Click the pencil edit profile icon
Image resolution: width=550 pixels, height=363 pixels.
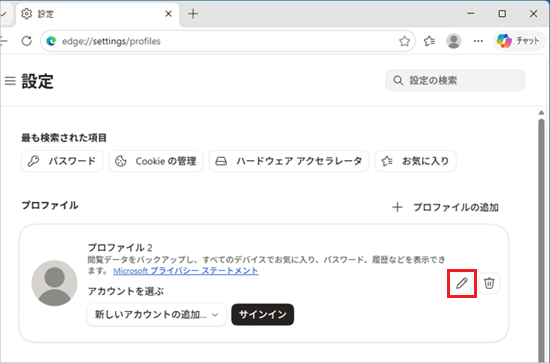click(x=462, y=283)
